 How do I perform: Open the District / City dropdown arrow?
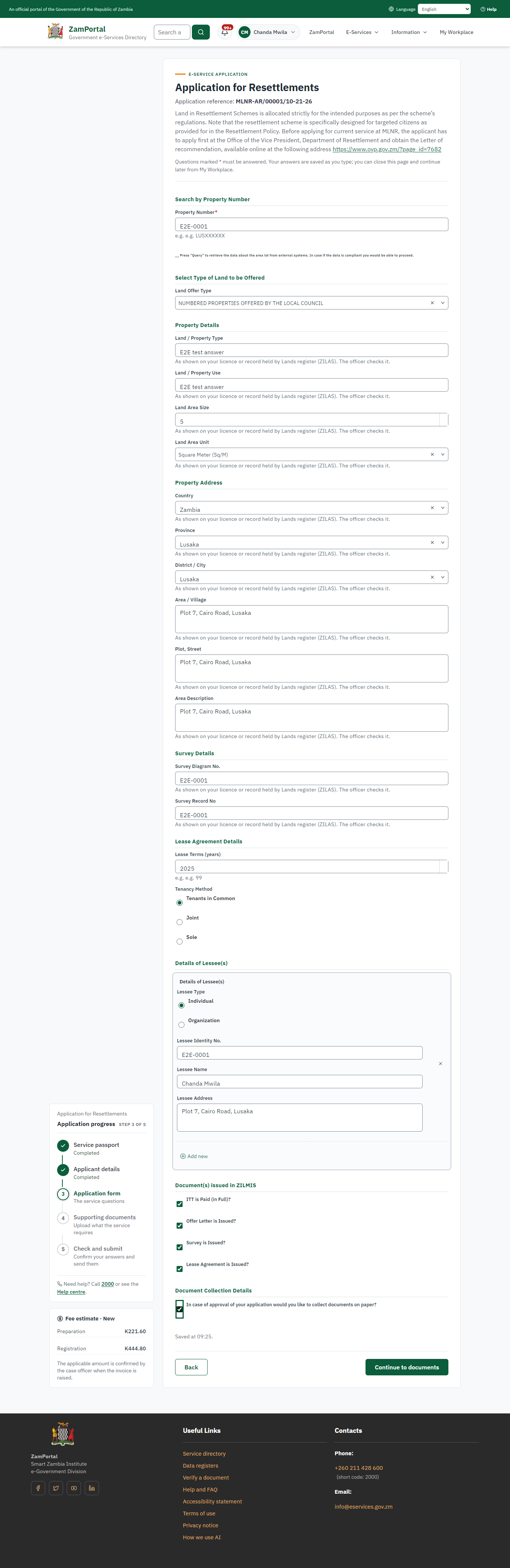(x=442, y=577)
